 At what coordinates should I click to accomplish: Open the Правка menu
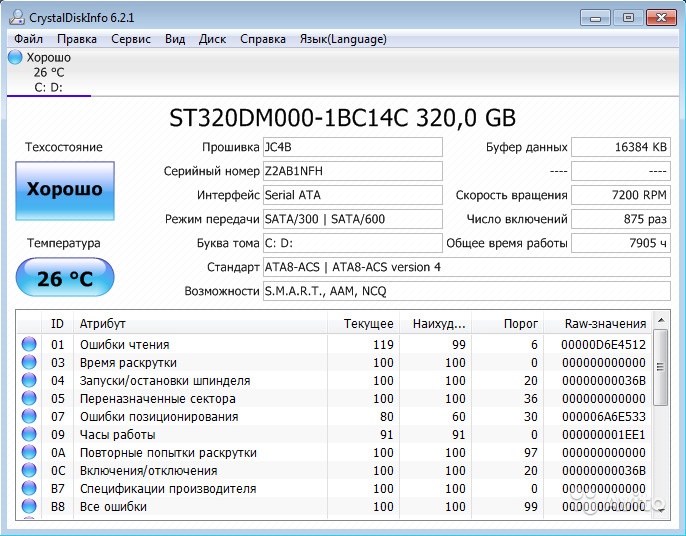(77, 39)
